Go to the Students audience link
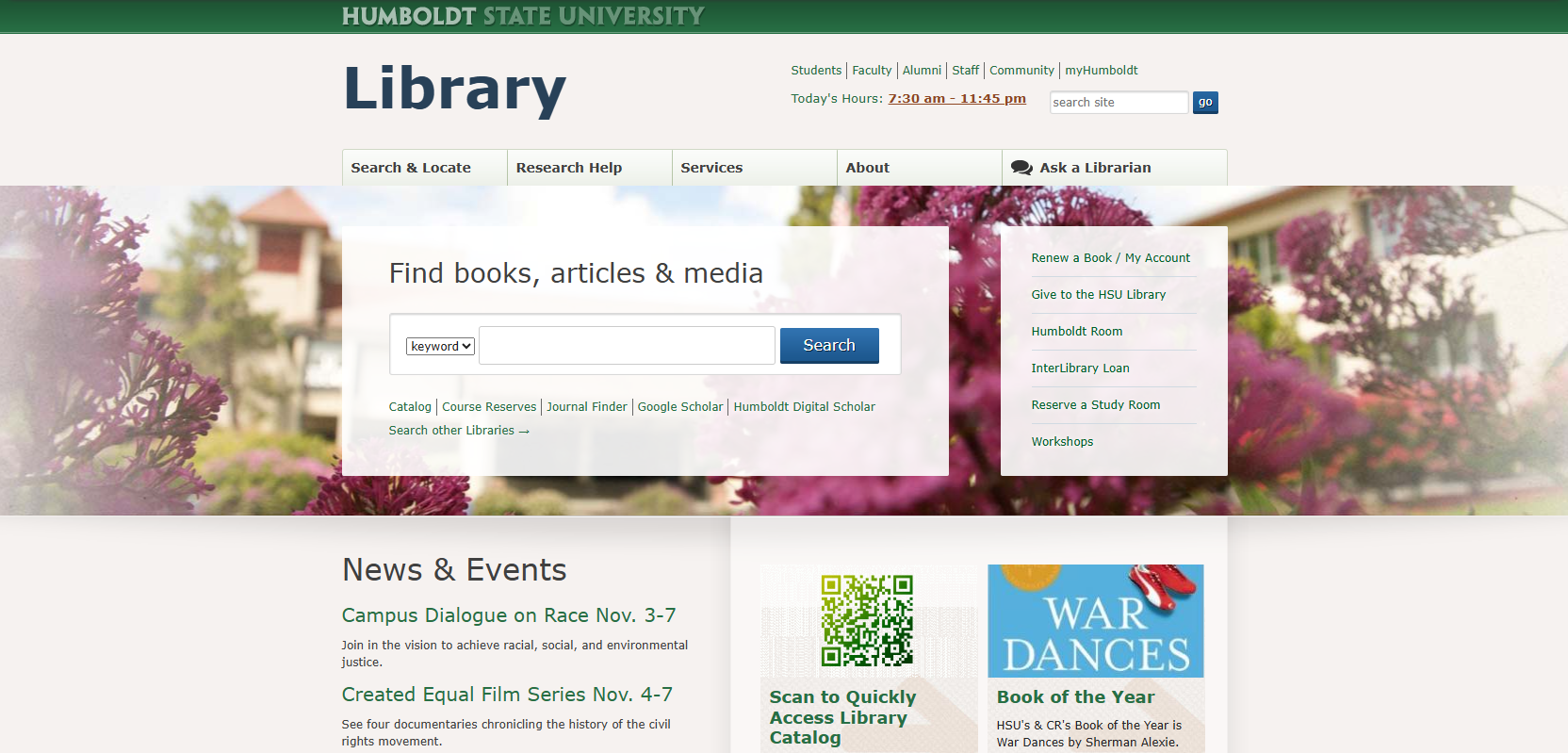This screenshot has width=1568, height=753. click(816, 70)
